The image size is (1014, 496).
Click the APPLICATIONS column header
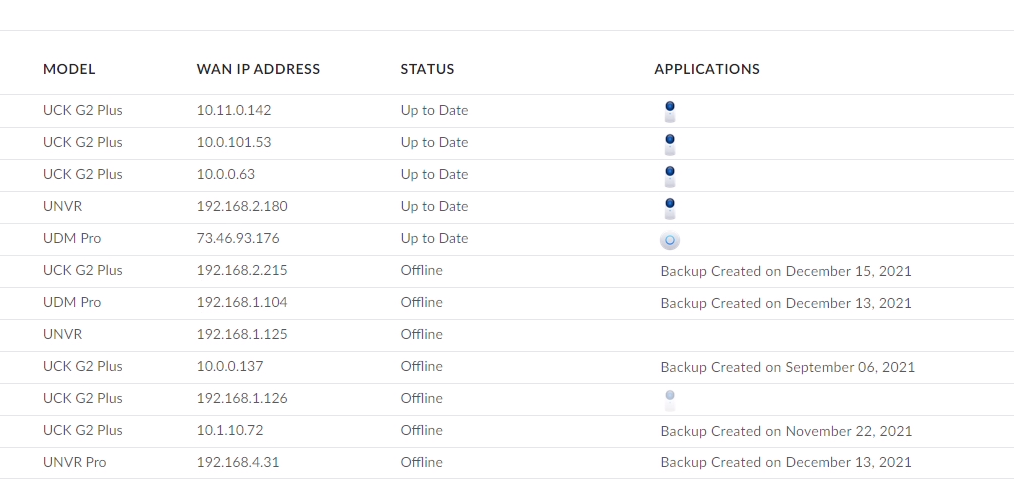[x=706, y=69]
